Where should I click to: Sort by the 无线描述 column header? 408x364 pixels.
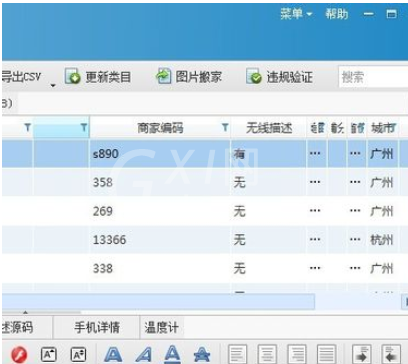(269, 128)
